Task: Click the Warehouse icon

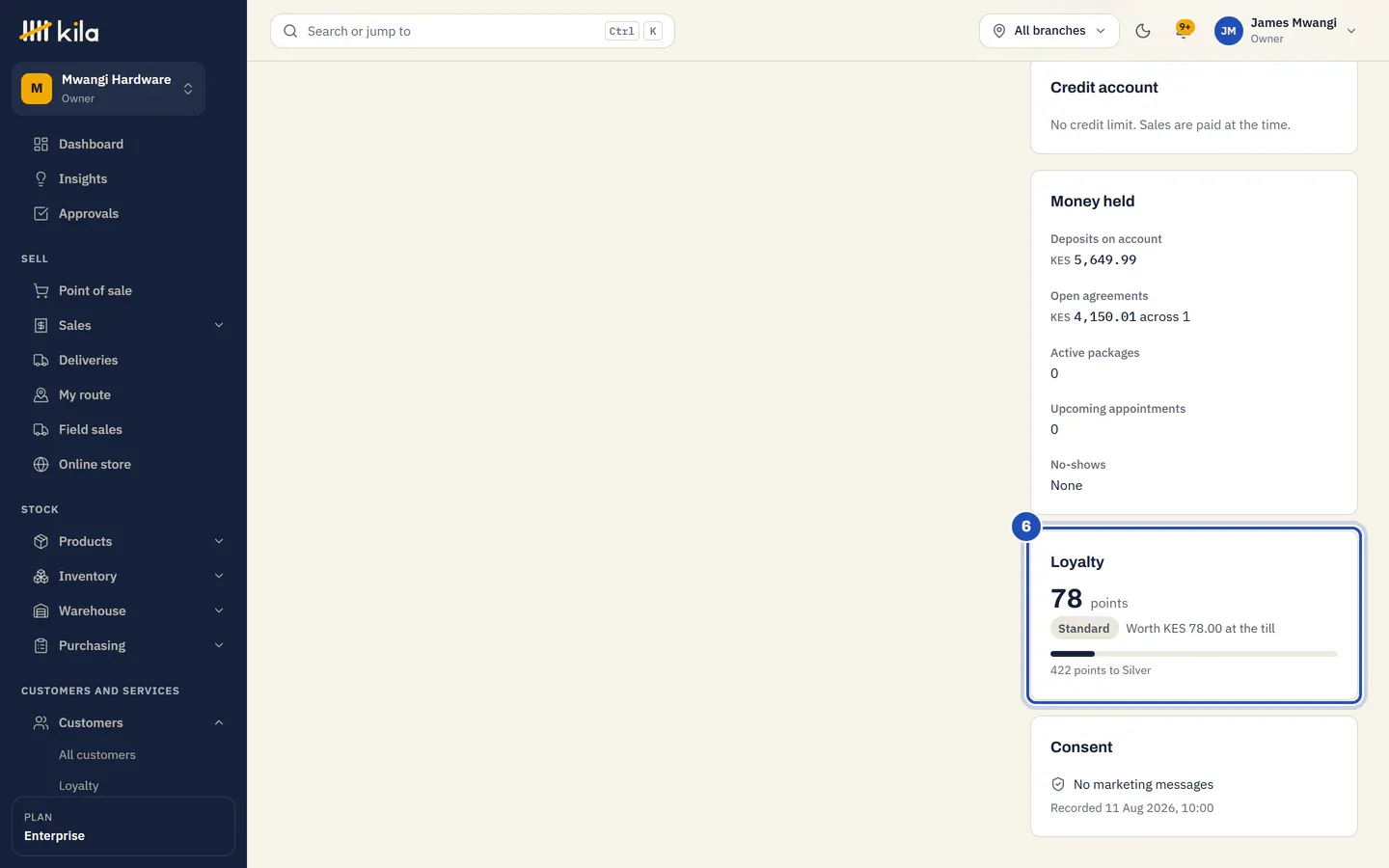Action: click(x=41, y=611)
